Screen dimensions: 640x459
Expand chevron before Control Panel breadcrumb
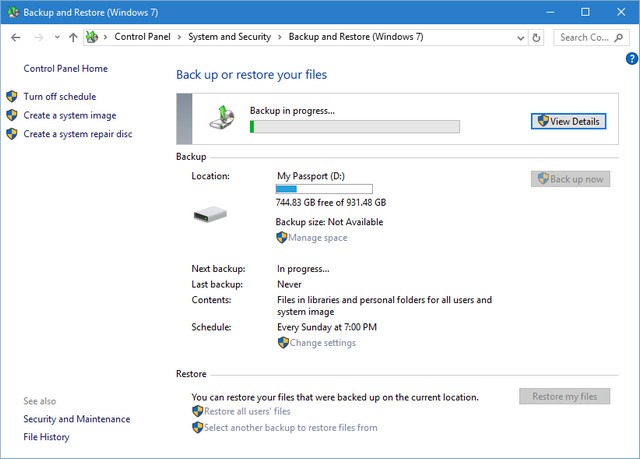click(x=105, y=37)
